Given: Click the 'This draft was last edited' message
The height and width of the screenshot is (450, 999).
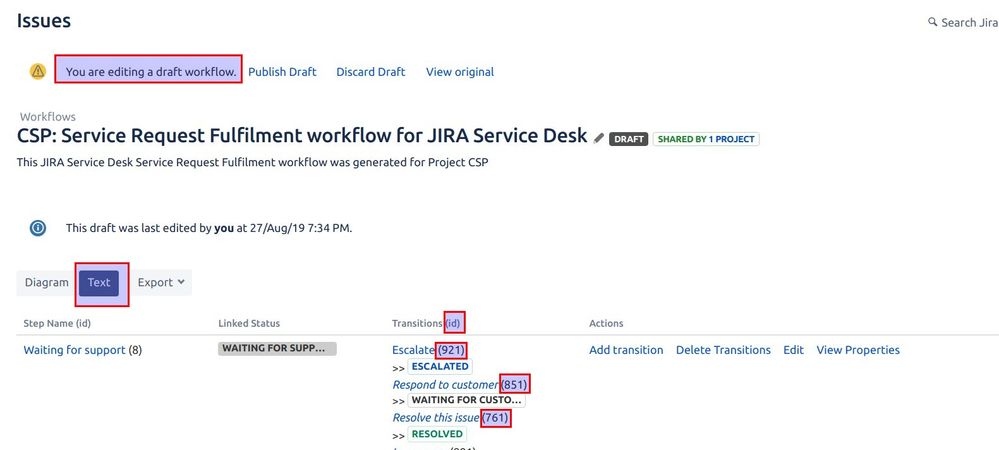Looking at the screenshot, I should point(209,228).
